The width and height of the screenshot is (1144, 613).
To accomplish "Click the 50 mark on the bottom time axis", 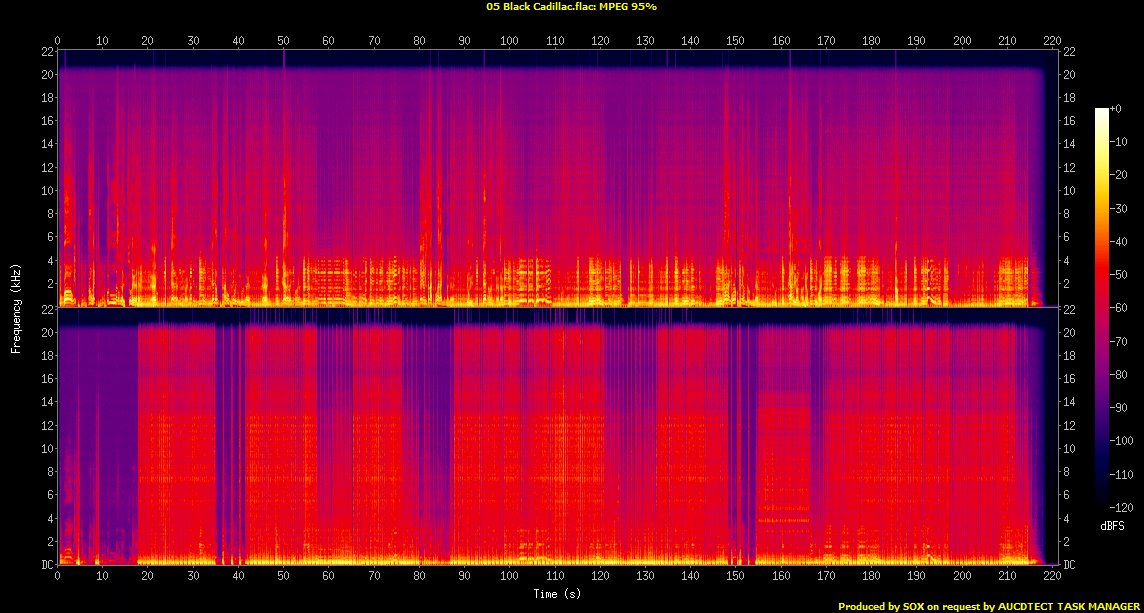I will [283, 577].
